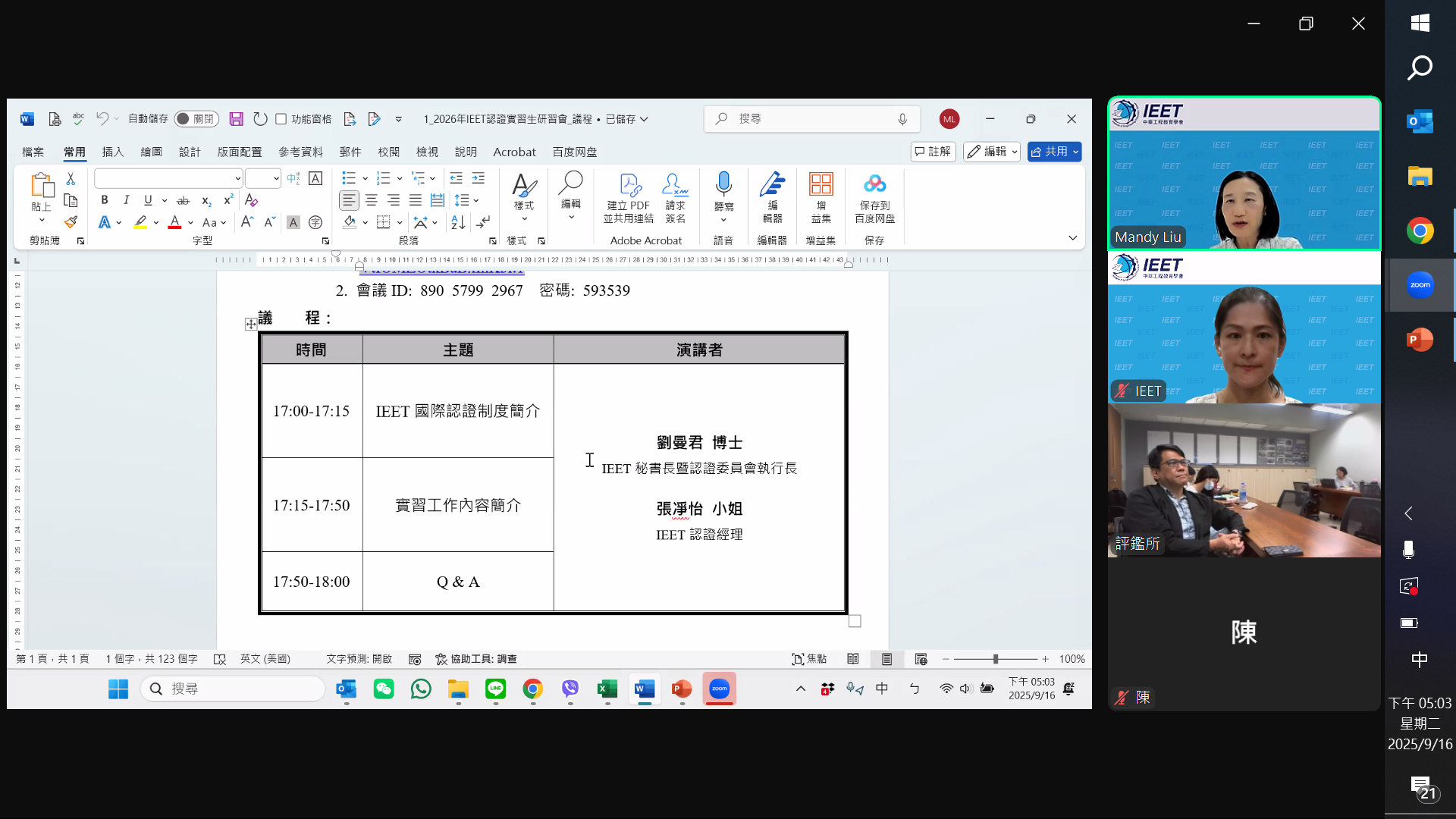Click the Share button

click(1050, 152)
